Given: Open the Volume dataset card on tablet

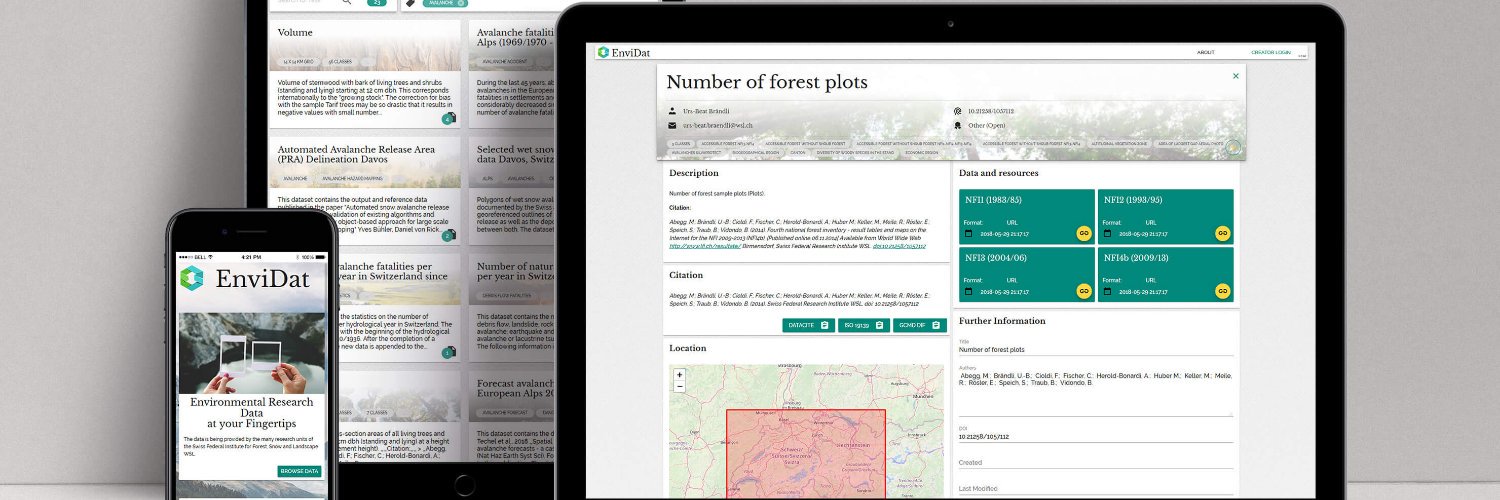Looking at the screenshot, I should (x=364, y=73).
